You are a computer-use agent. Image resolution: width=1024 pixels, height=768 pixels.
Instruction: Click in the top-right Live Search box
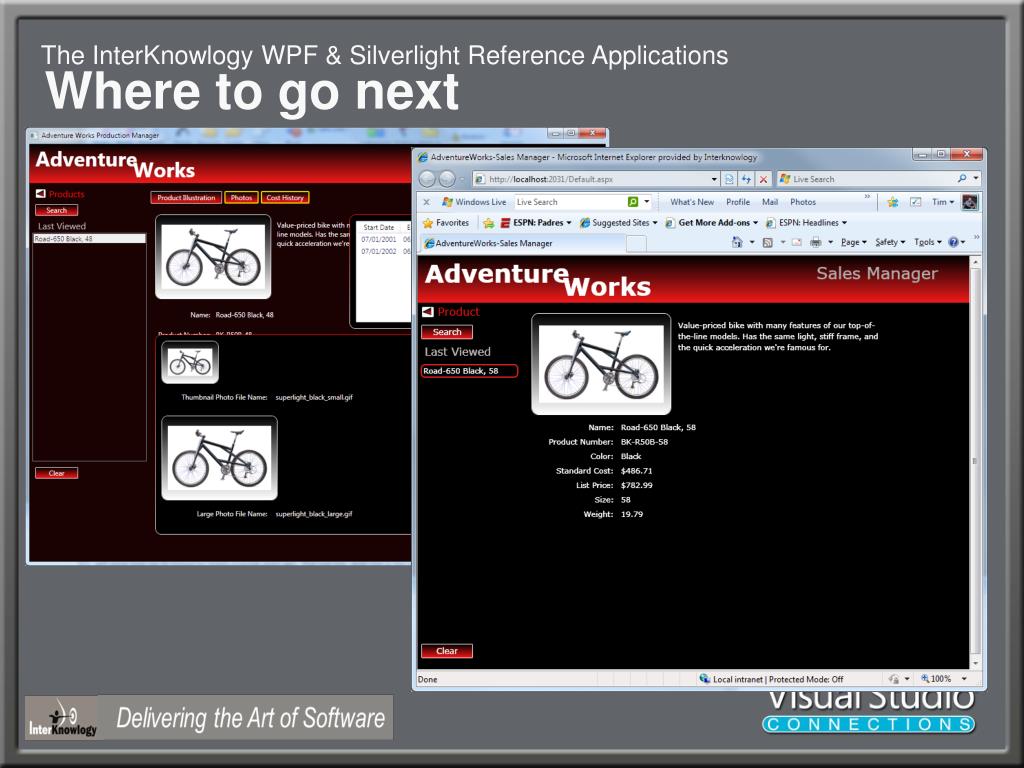[x=872, y=178]
